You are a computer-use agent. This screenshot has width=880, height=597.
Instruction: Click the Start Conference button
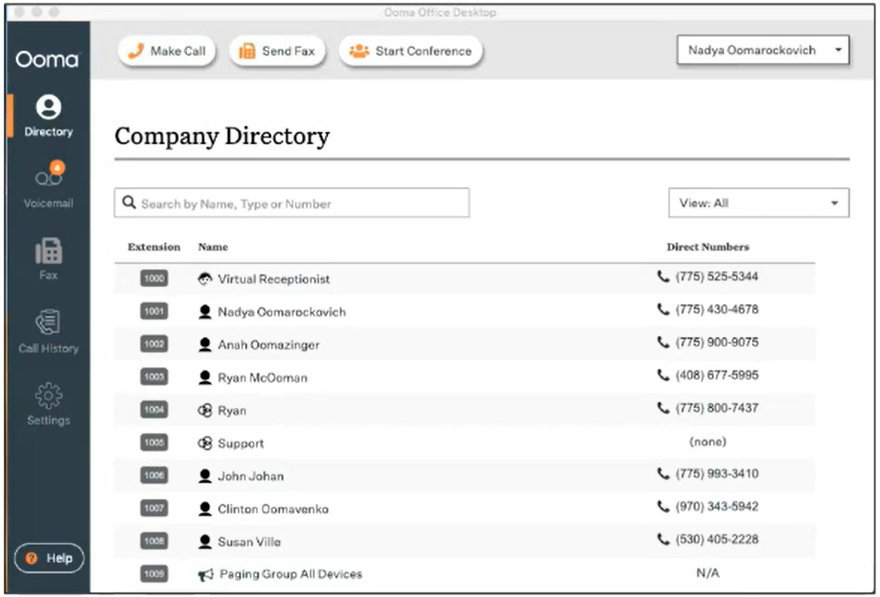(x=411, y=51)
